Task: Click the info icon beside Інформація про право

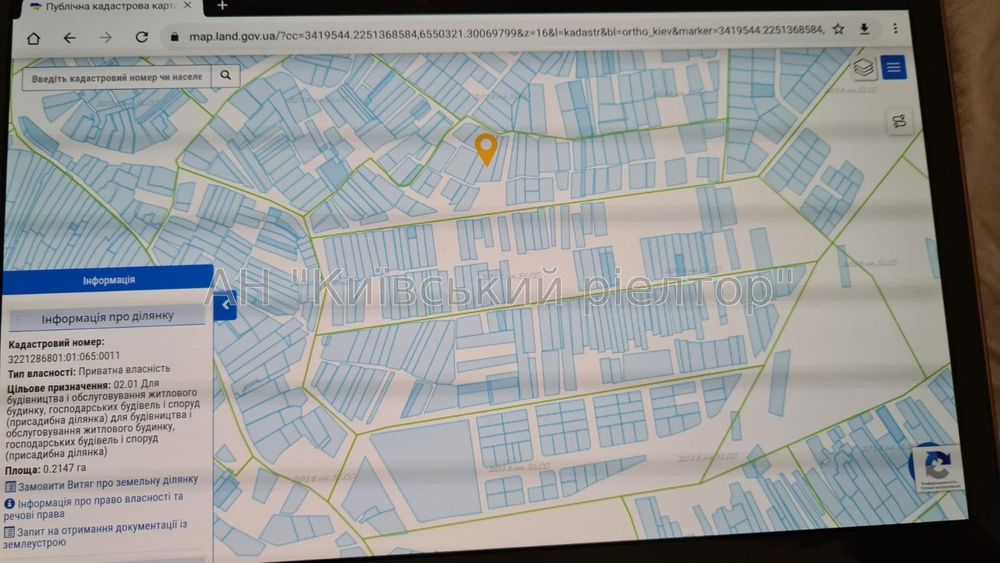Action: pos(9,504)
